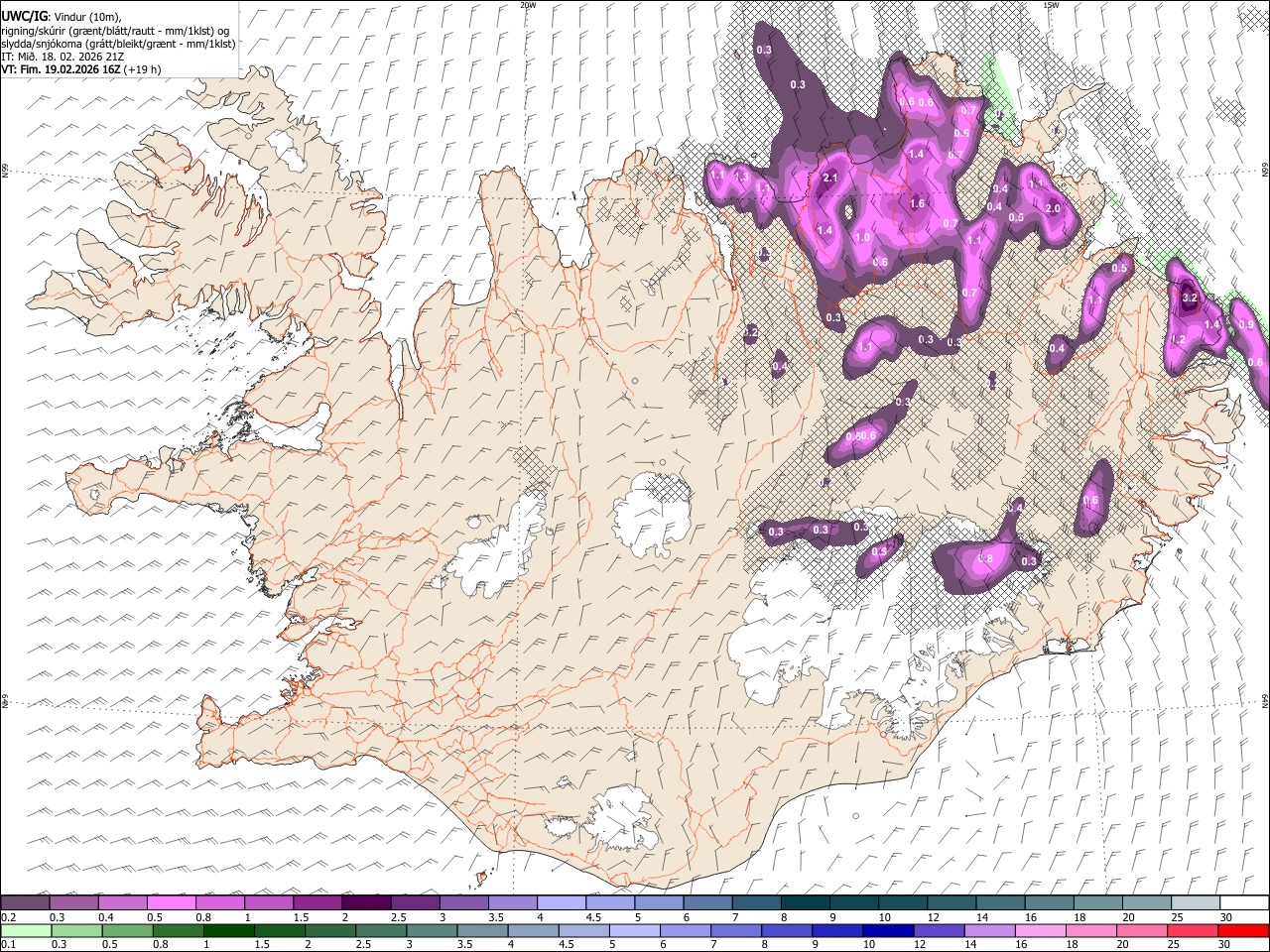Image resolution: width=1270 pixels, height=952 pixels.
Task: Select the bright red swatch after 30, lower legend row
Action: [1243, 930]
